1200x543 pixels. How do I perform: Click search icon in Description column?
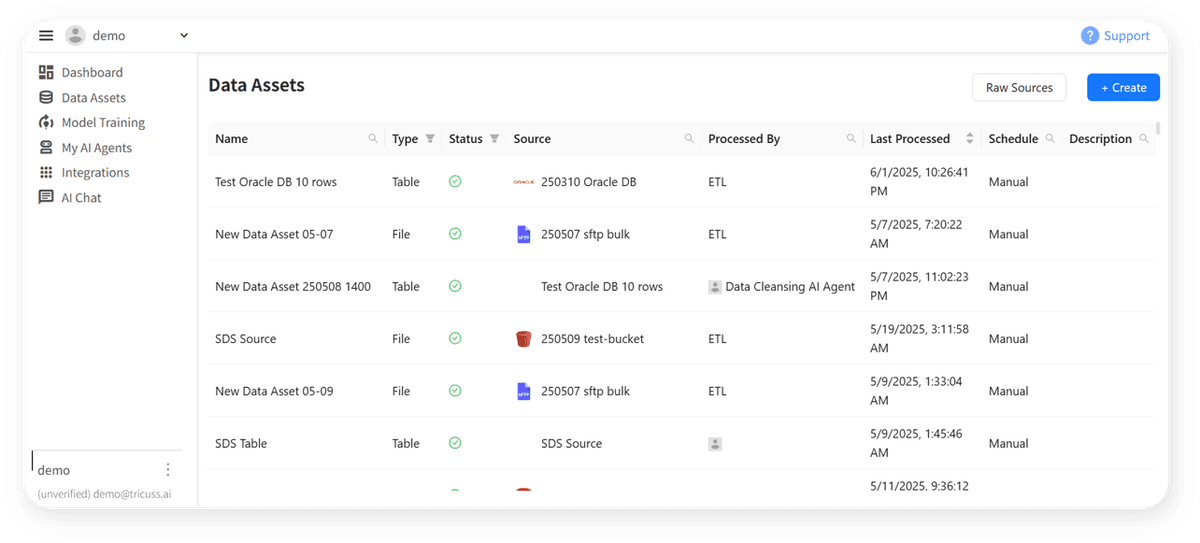pyautogui.click(x=1143, y=139)
